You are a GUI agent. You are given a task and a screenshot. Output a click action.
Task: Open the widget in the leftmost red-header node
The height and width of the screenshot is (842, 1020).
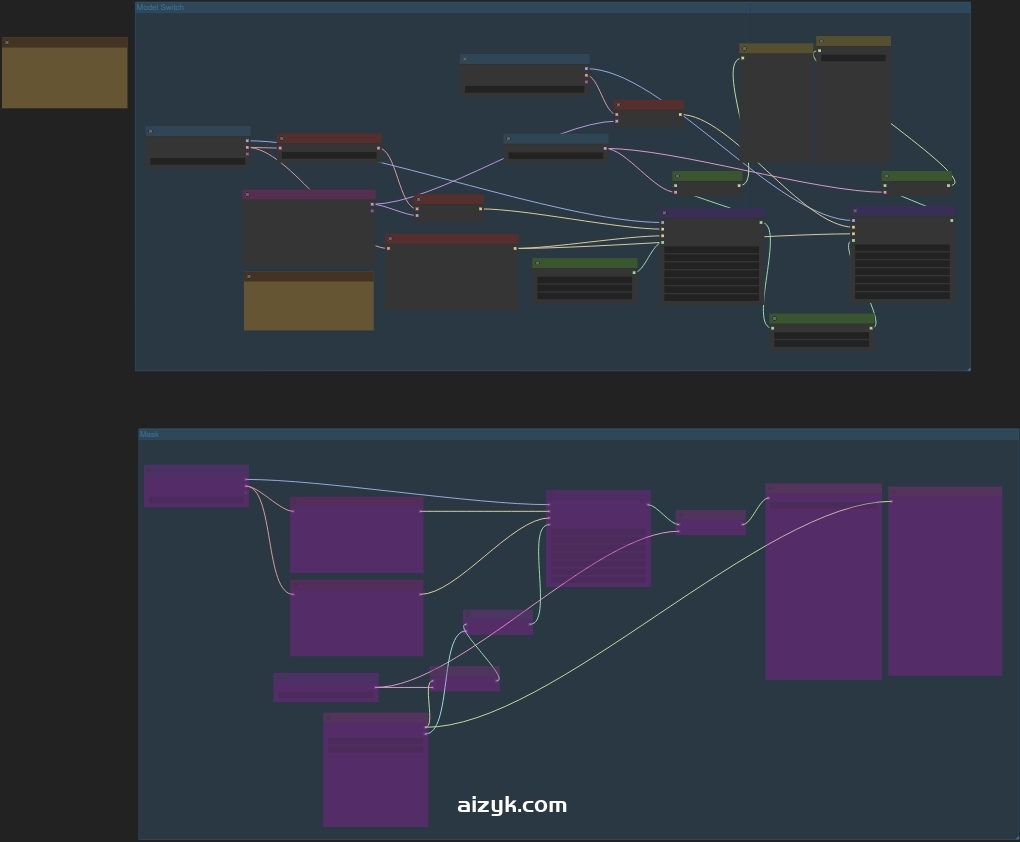pos(328,155)
